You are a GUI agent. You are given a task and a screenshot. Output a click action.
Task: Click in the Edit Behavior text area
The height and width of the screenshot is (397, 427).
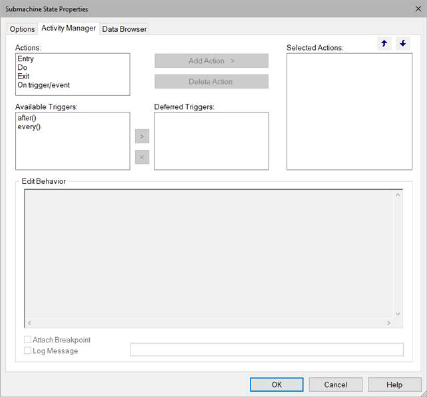[213, 258]
